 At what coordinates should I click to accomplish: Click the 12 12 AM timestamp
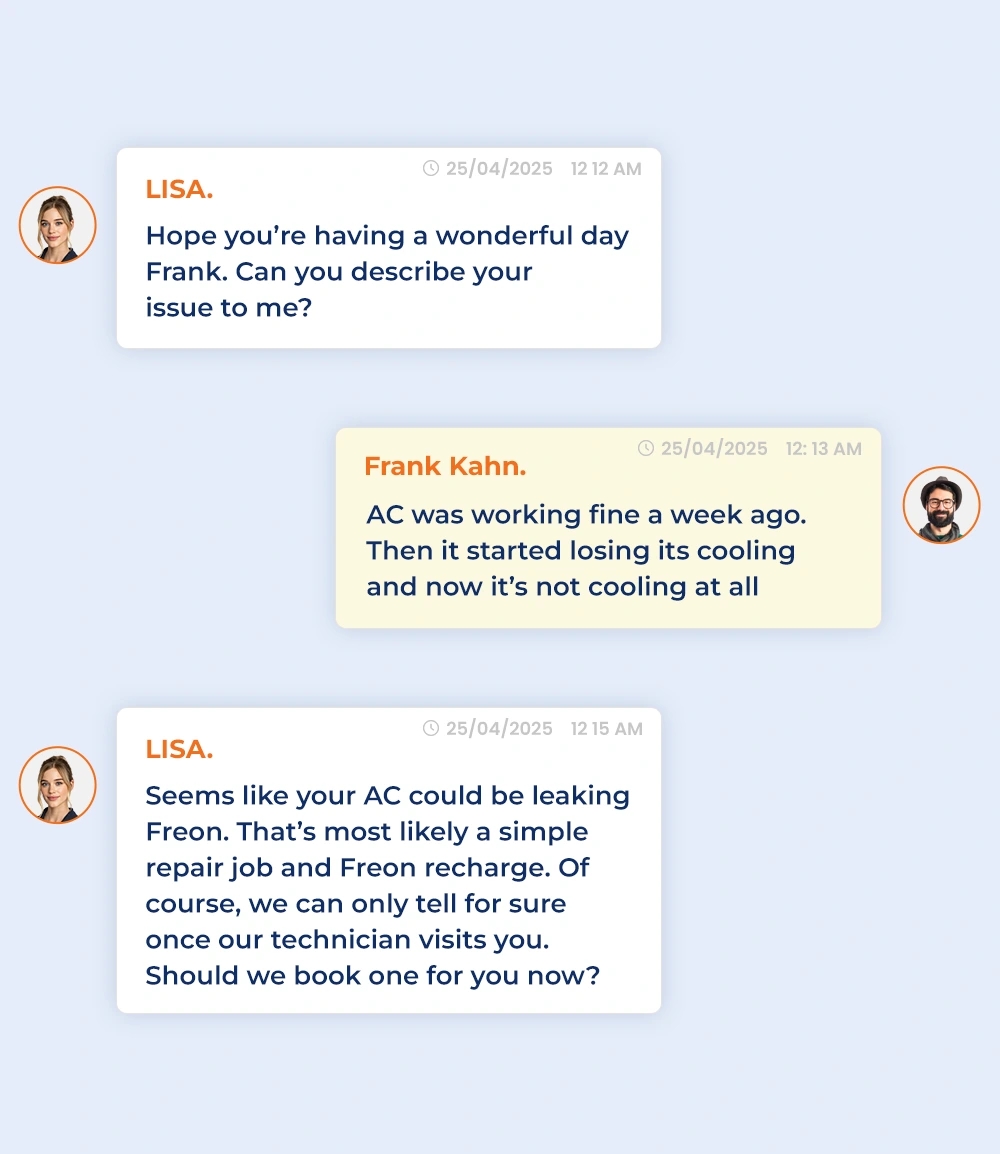(606, 169)
